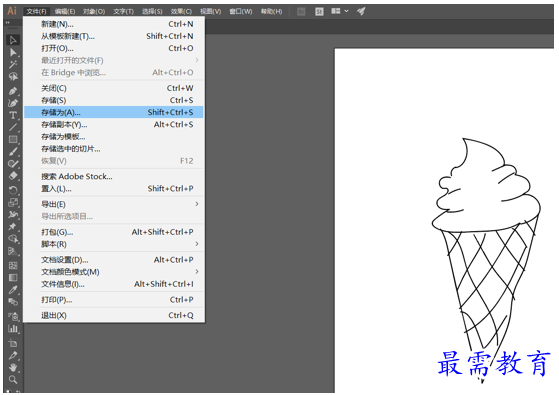Choose 存储选中的切片... menu entry
Image resolution: width=559 pixels, height=395 pixels.
pos(114,149)
